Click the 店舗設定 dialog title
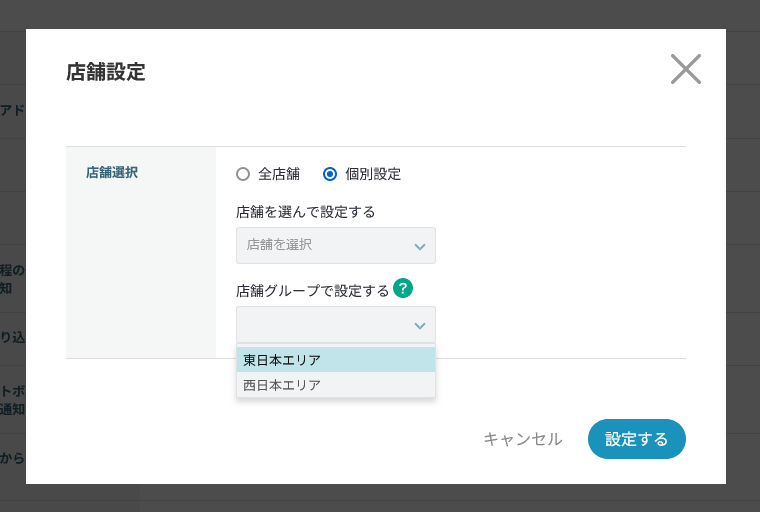The width and height of the screenshot is (760, 512). 106,72
